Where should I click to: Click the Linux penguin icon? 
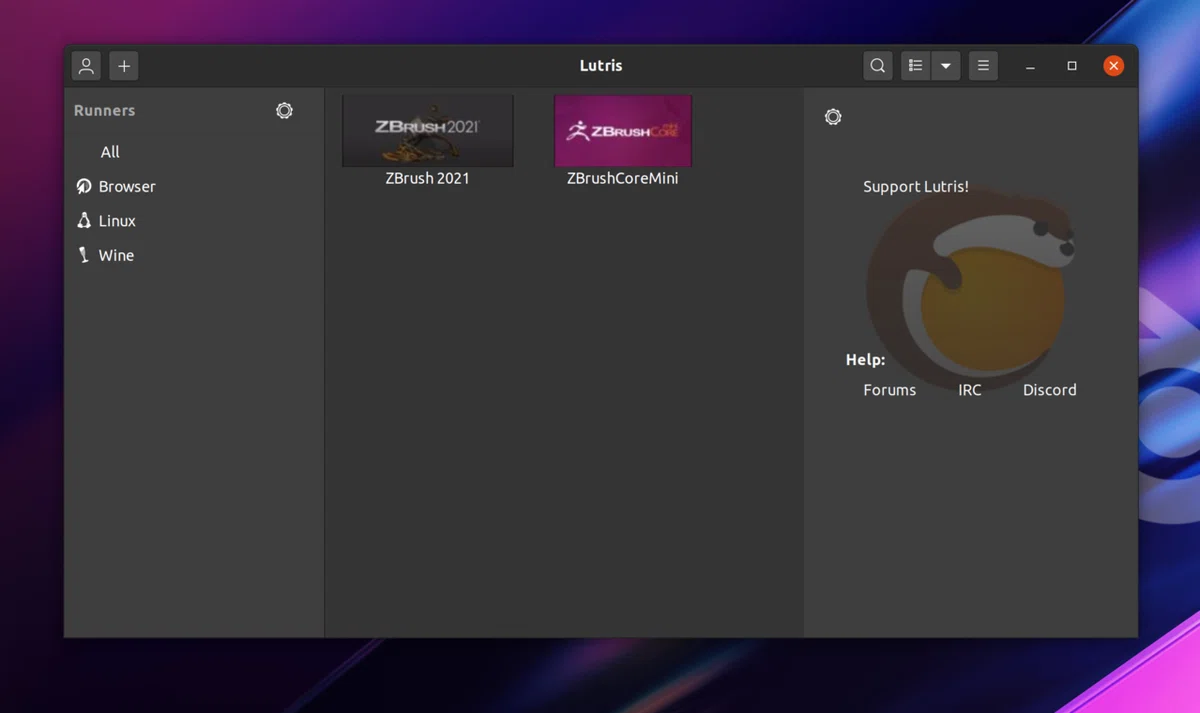(84, 221)
